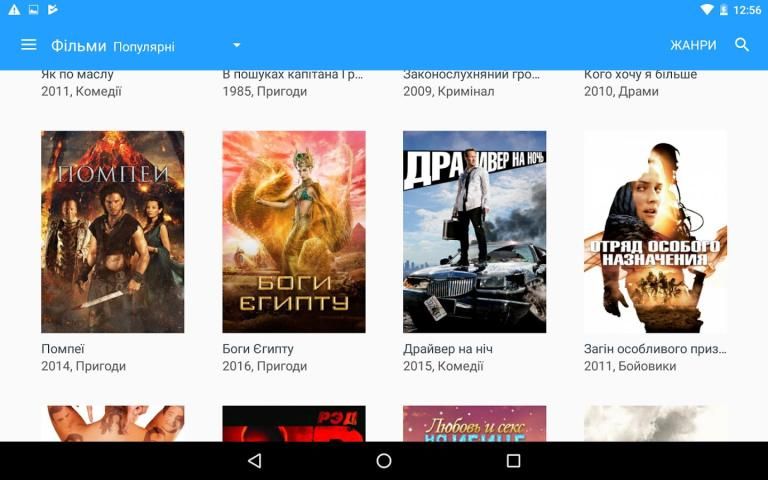
Task: Tap the warning notification icon in status bar
Action: click(x=14, y=10)
